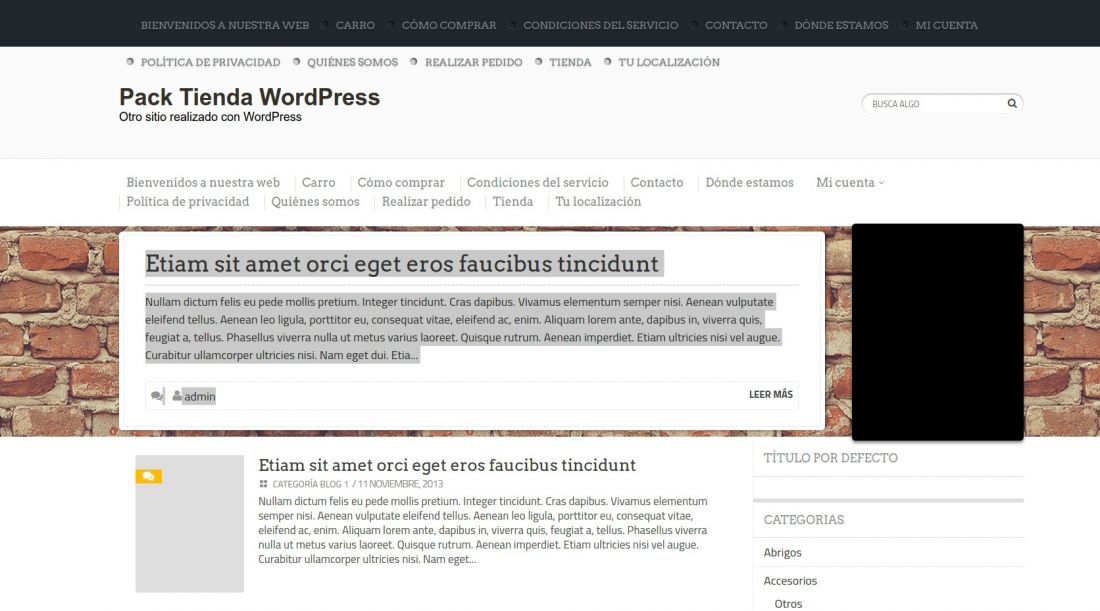Screen dimensions: 1100x611
Task: Open Tienda in main navigation
Action: (x=513, y=202)
